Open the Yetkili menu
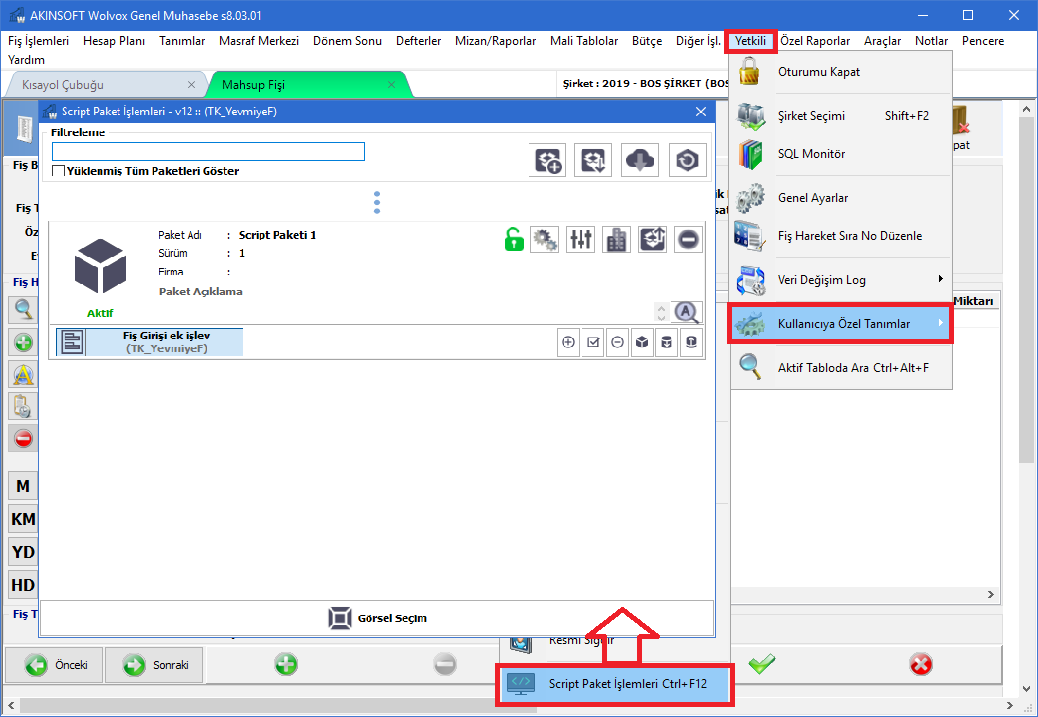Image resolution: width=1038 pixels, height=717 pixels. [x=750, y=41]
